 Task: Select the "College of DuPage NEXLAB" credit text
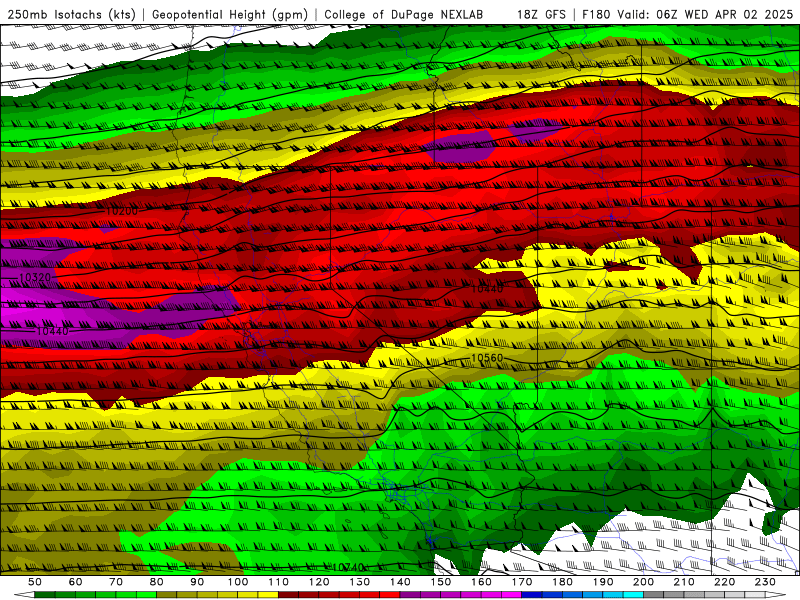coord(404,15)
